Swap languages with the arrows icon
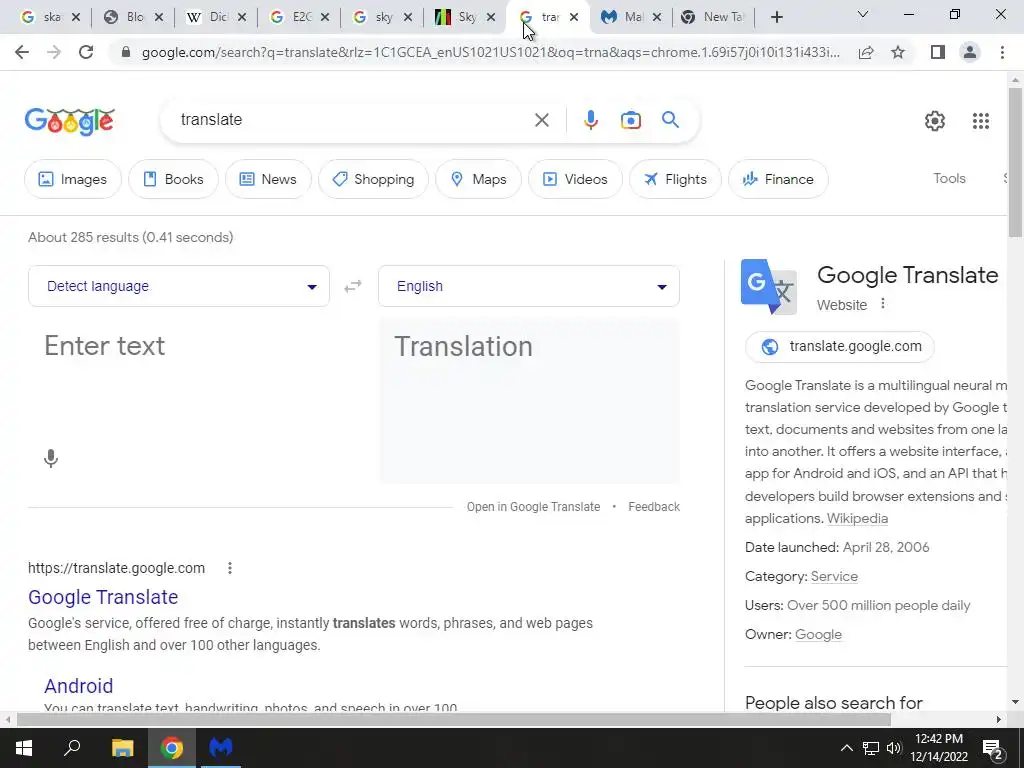 click(x=353, y=286)
